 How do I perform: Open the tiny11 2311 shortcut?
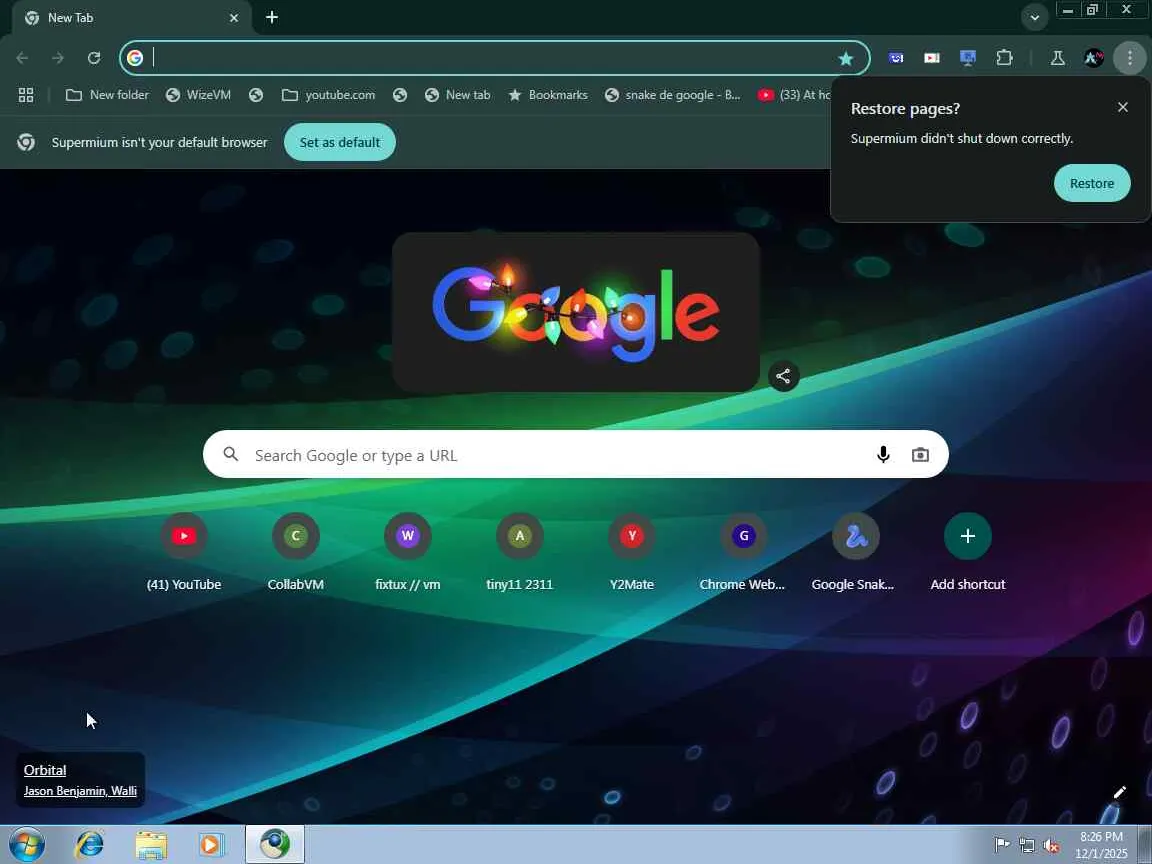coord(519,553)
